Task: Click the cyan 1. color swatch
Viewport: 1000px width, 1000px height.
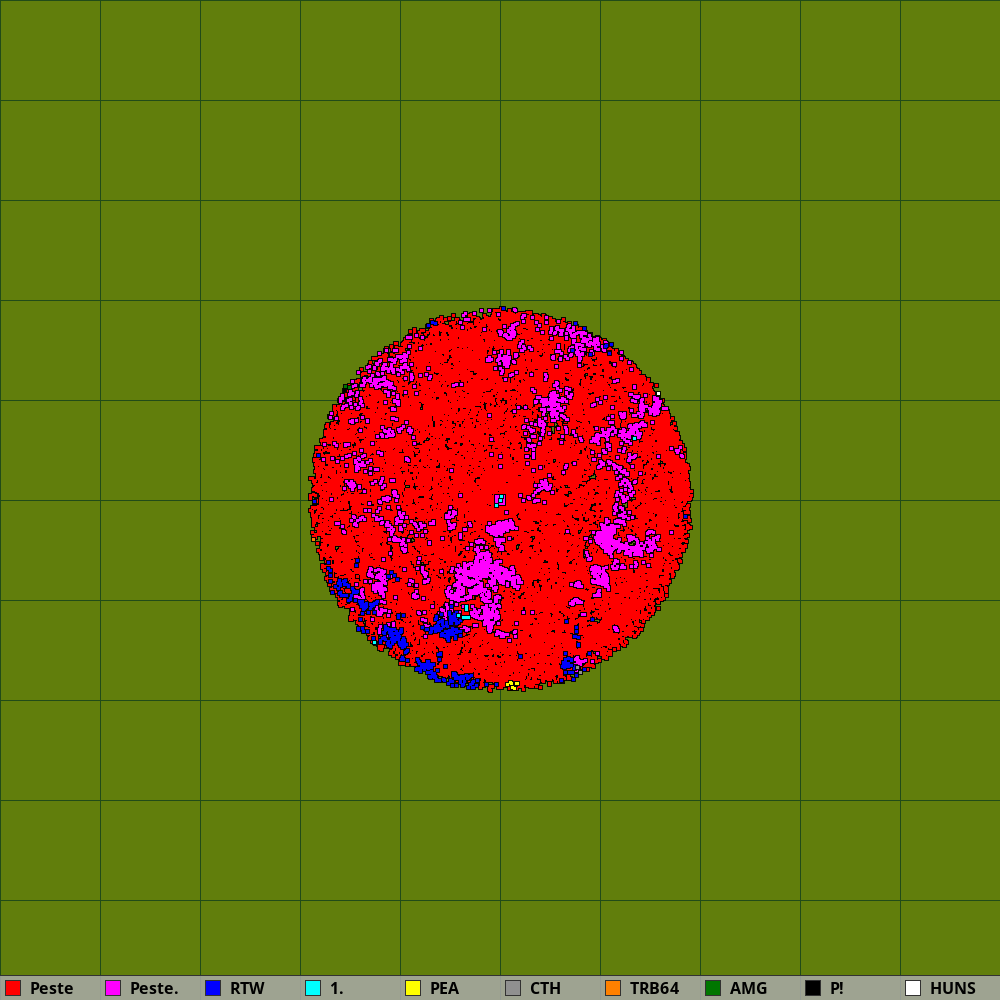Action: pos(313,988)
